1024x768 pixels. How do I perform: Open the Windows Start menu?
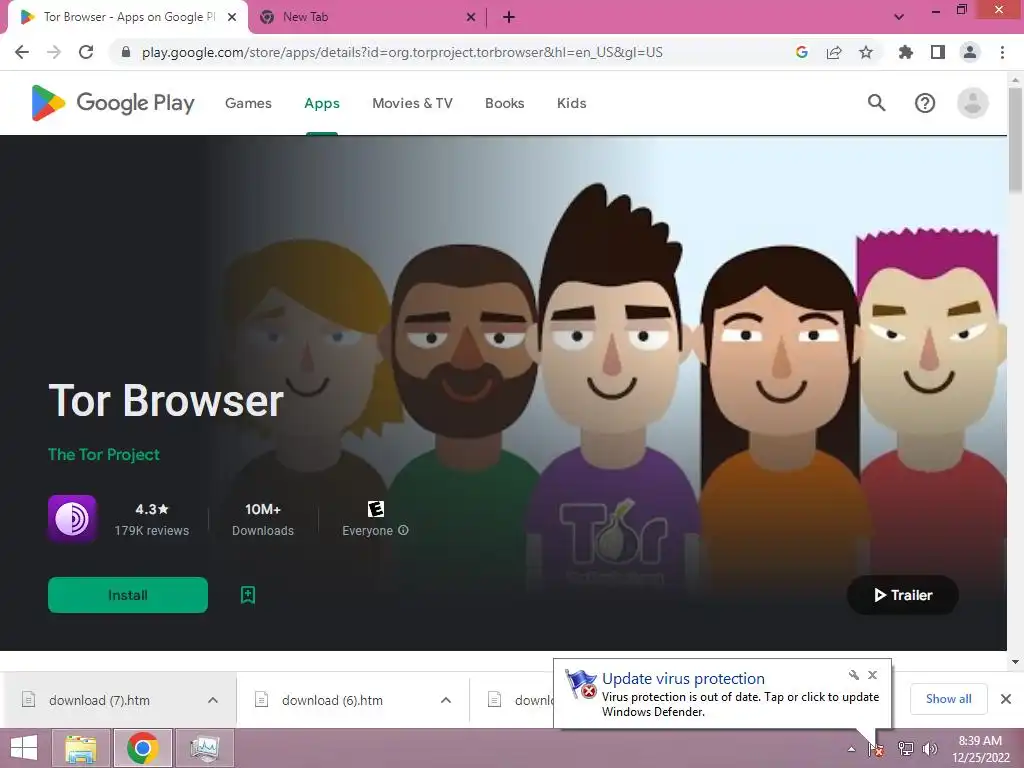point(24,748)
